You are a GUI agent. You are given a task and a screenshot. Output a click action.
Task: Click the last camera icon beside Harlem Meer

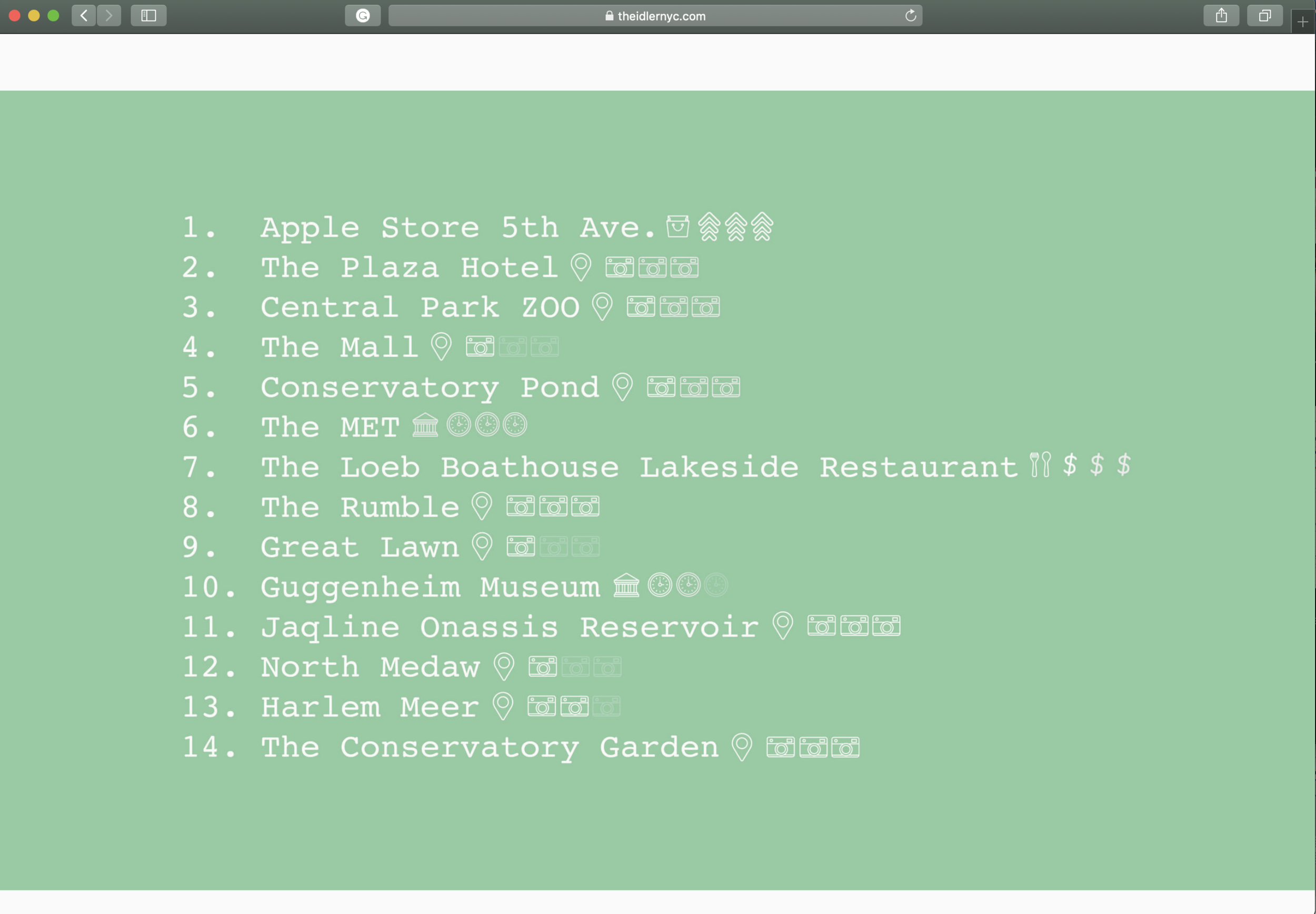click(x=606, y=706)
